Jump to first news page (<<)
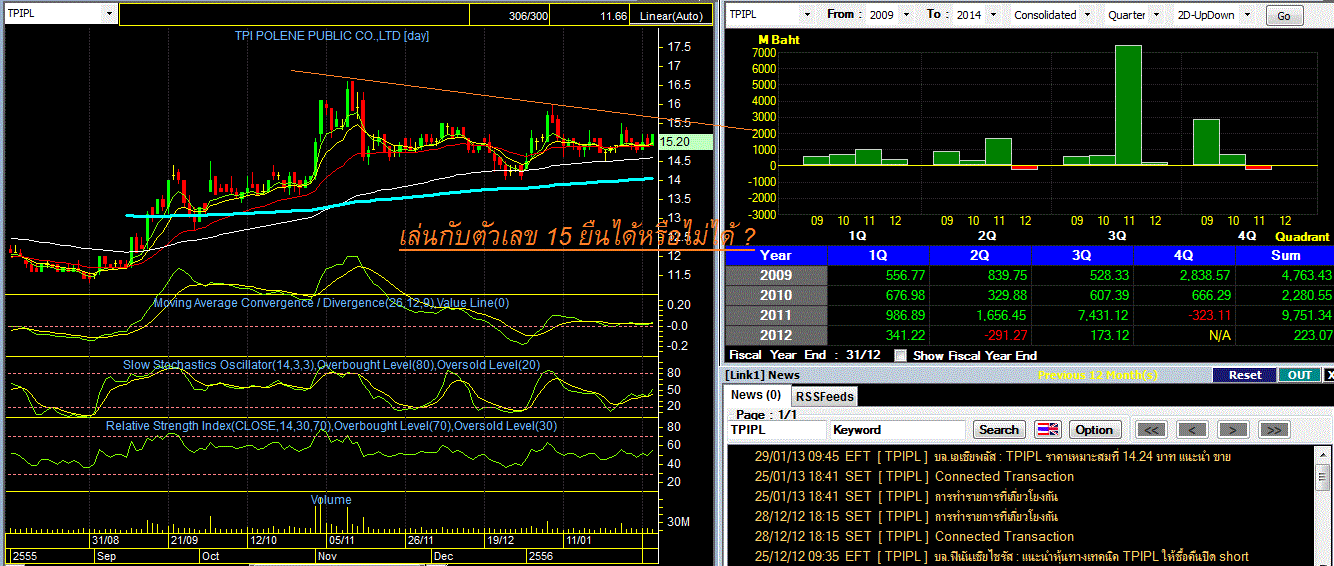This screenshot has width=1334, height=566. (1153, 429)
